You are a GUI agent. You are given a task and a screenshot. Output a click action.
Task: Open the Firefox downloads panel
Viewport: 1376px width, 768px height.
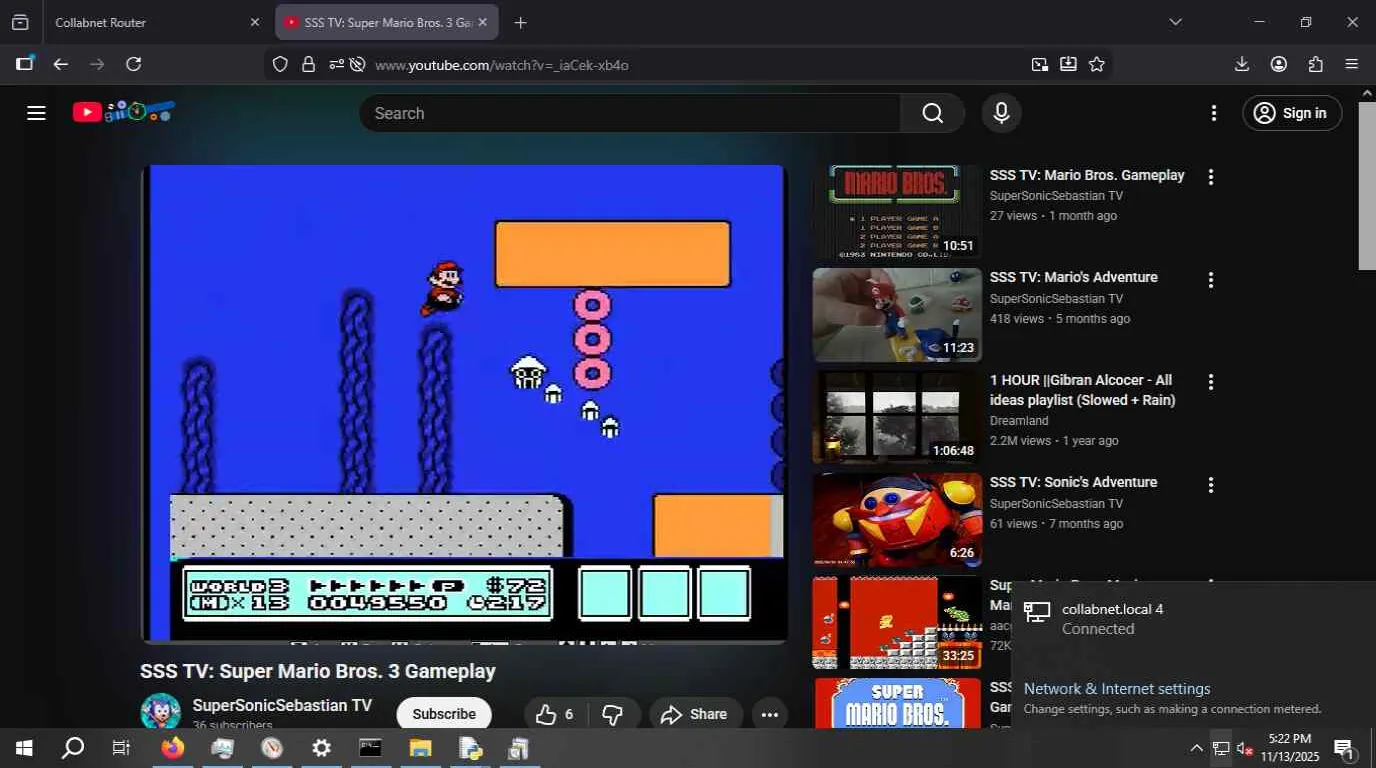pos(1242,64)
